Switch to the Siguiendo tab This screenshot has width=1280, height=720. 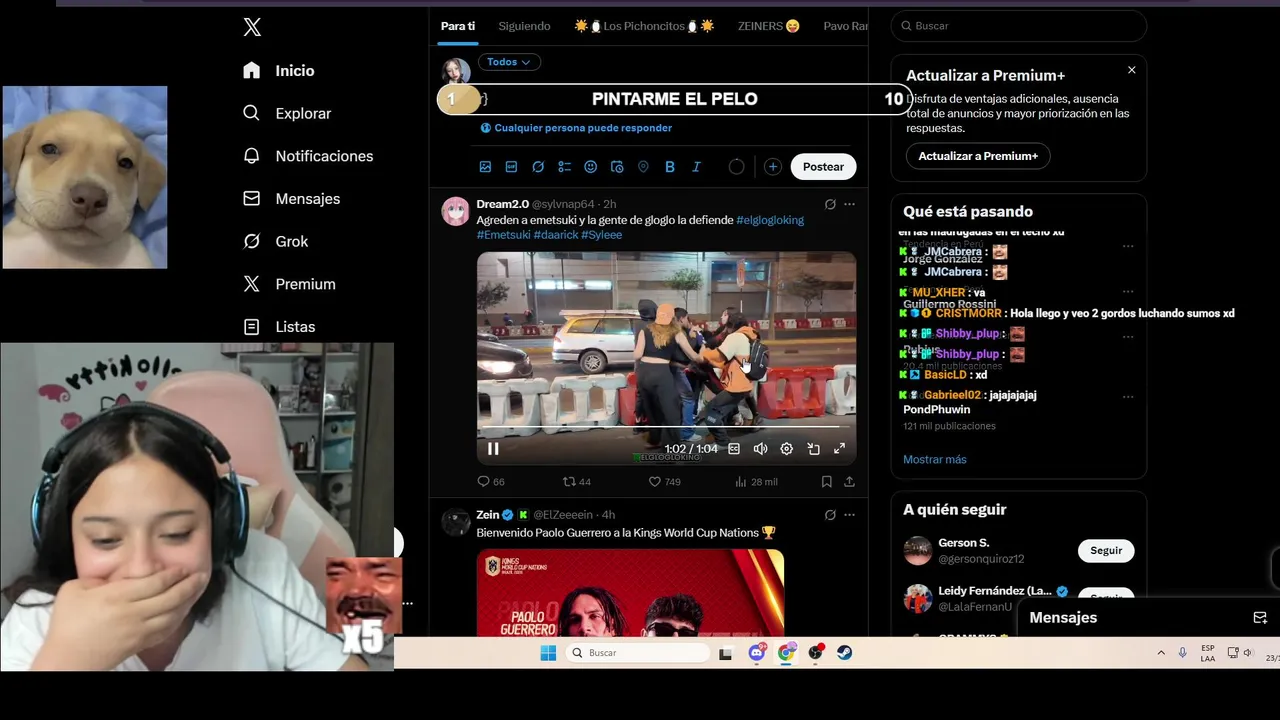point(524,26)
